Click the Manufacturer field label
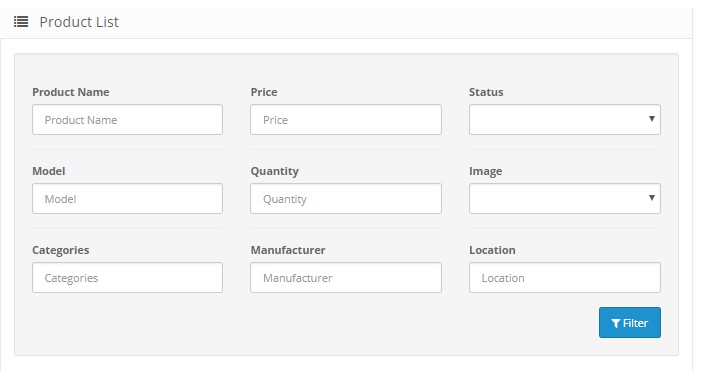This screenshot has width=710, height=380. [x=288, y=250]
